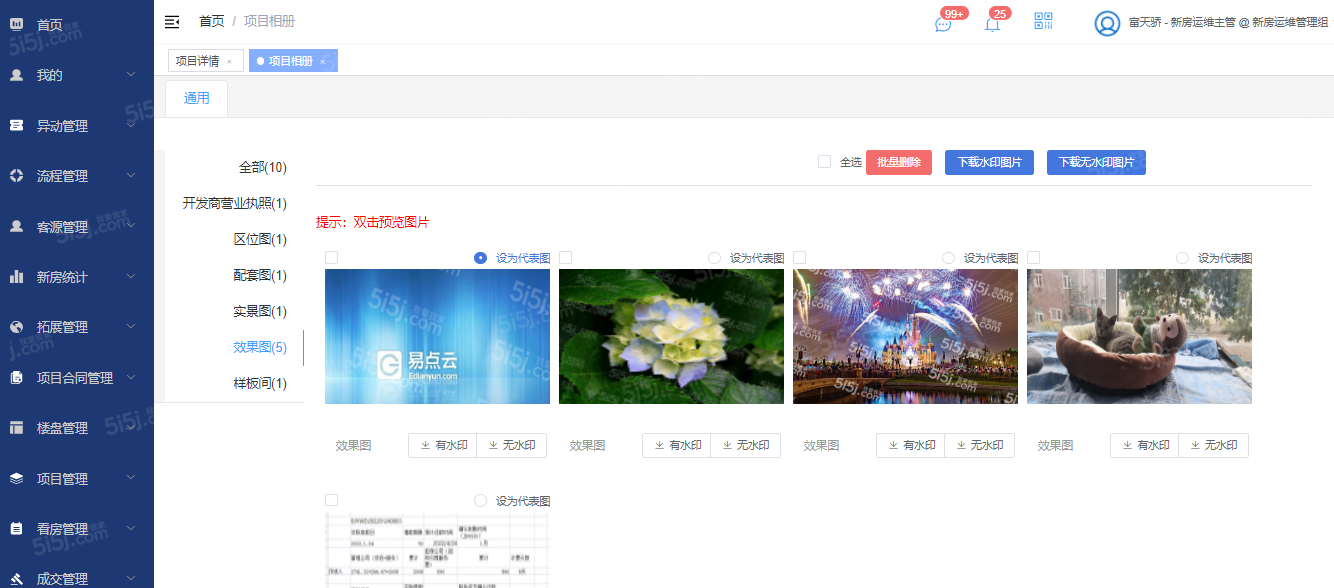1334x588 pixels.
Task: Open the notification bell icon
Action: point(992,24)
